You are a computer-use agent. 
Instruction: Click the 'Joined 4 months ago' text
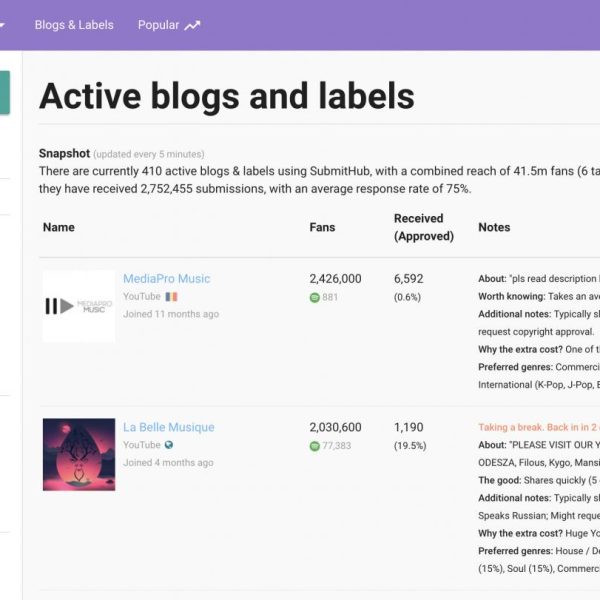click(168, 463)
